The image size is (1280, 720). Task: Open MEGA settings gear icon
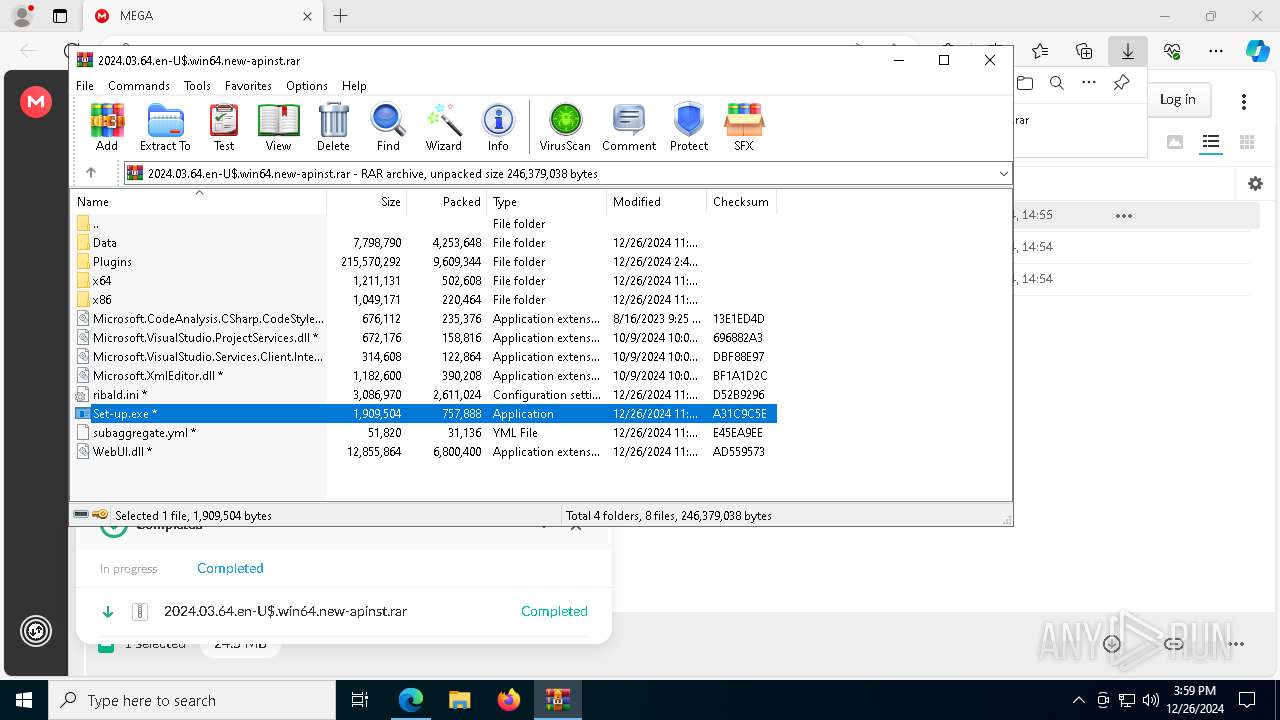click(1255, 183)
